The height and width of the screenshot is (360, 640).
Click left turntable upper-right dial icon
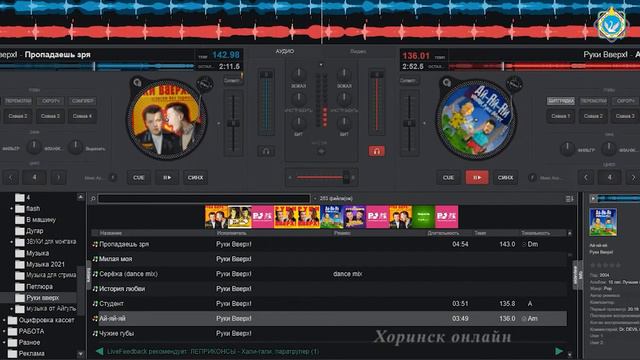coord(204,84)
